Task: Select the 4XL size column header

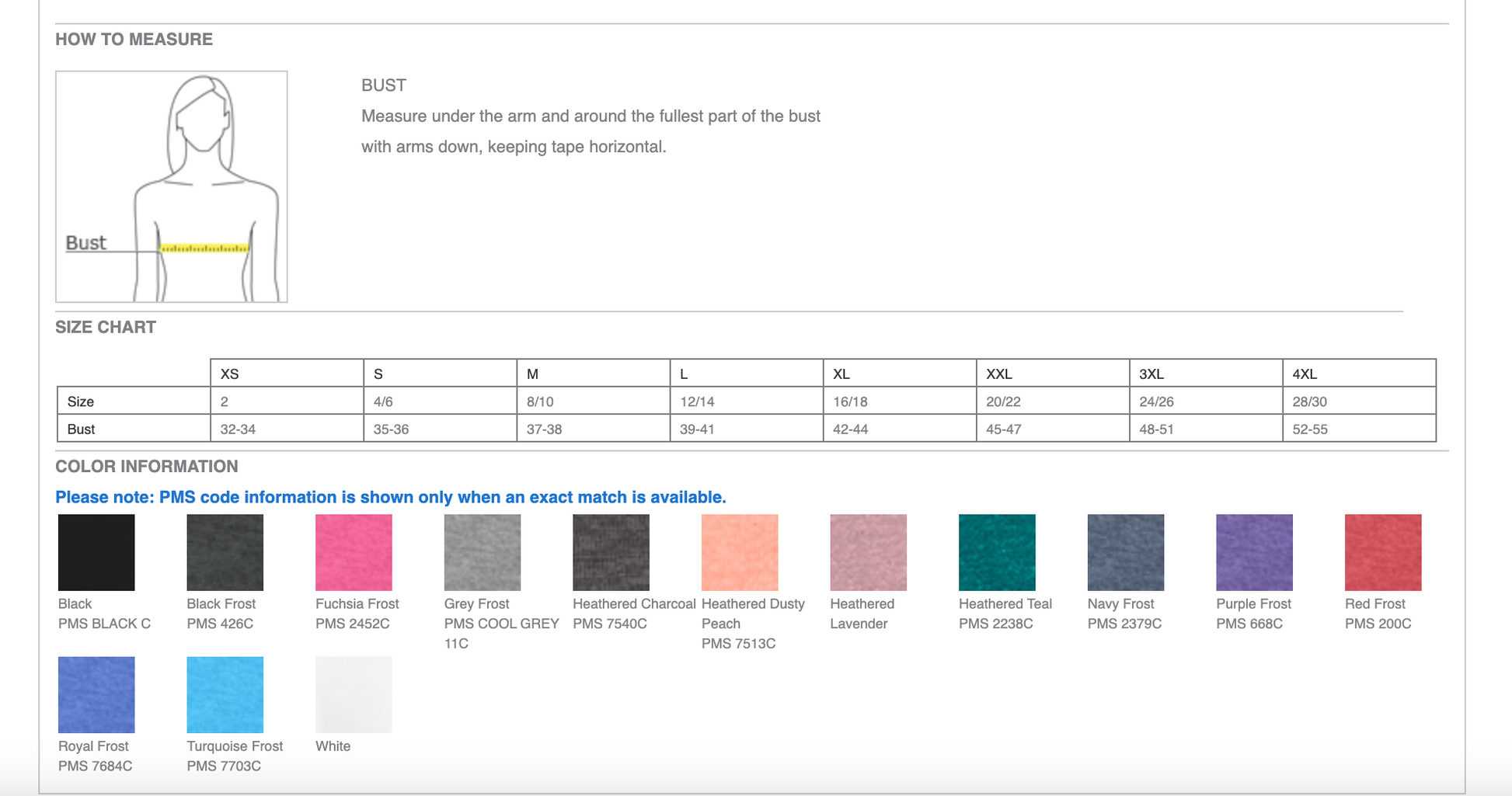Action: (x=1359, y=374)
